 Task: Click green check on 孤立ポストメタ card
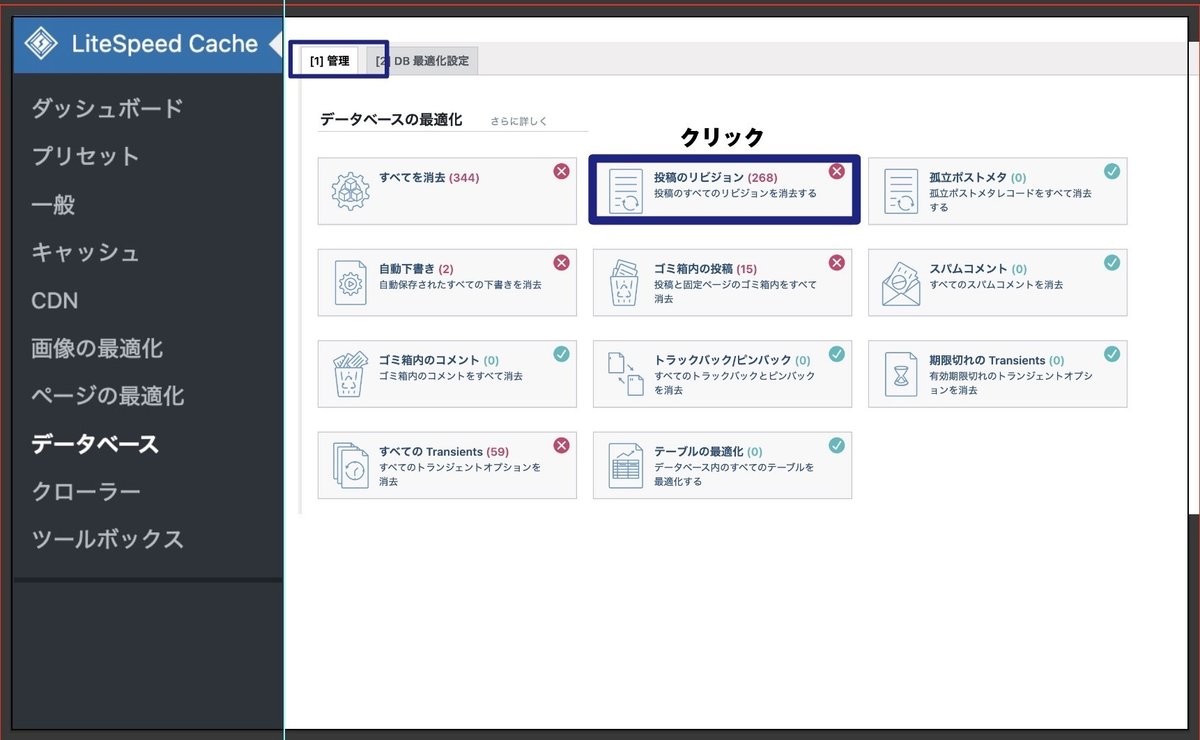point(1112,171)
